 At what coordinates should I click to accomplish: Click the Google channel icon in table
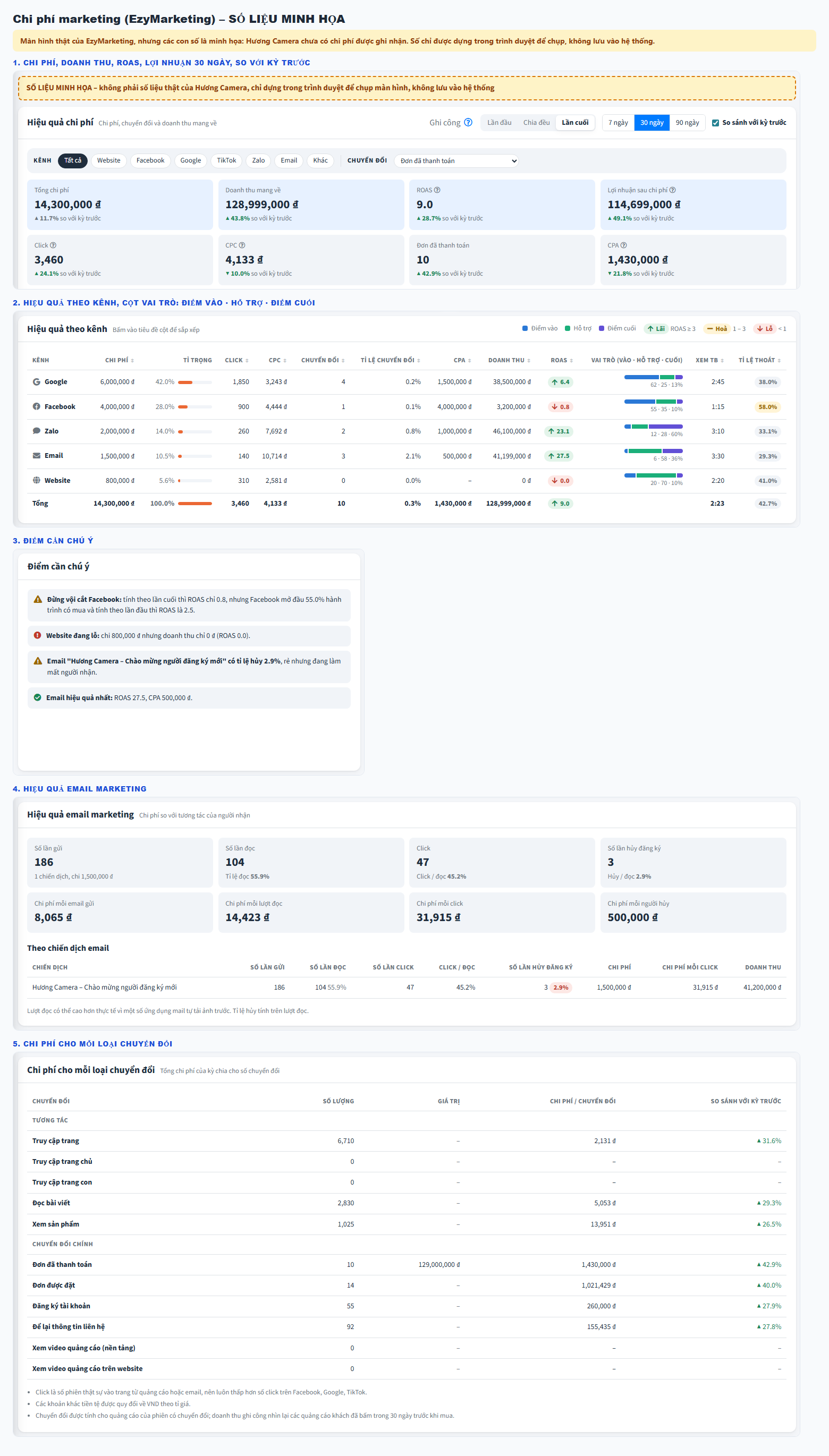click(x=37, y=382)
